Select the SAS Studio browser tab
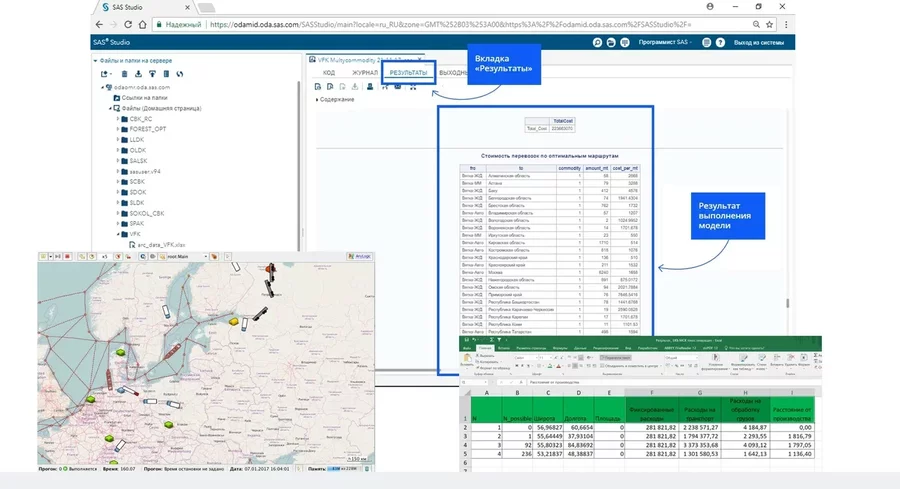 [145, 7]
